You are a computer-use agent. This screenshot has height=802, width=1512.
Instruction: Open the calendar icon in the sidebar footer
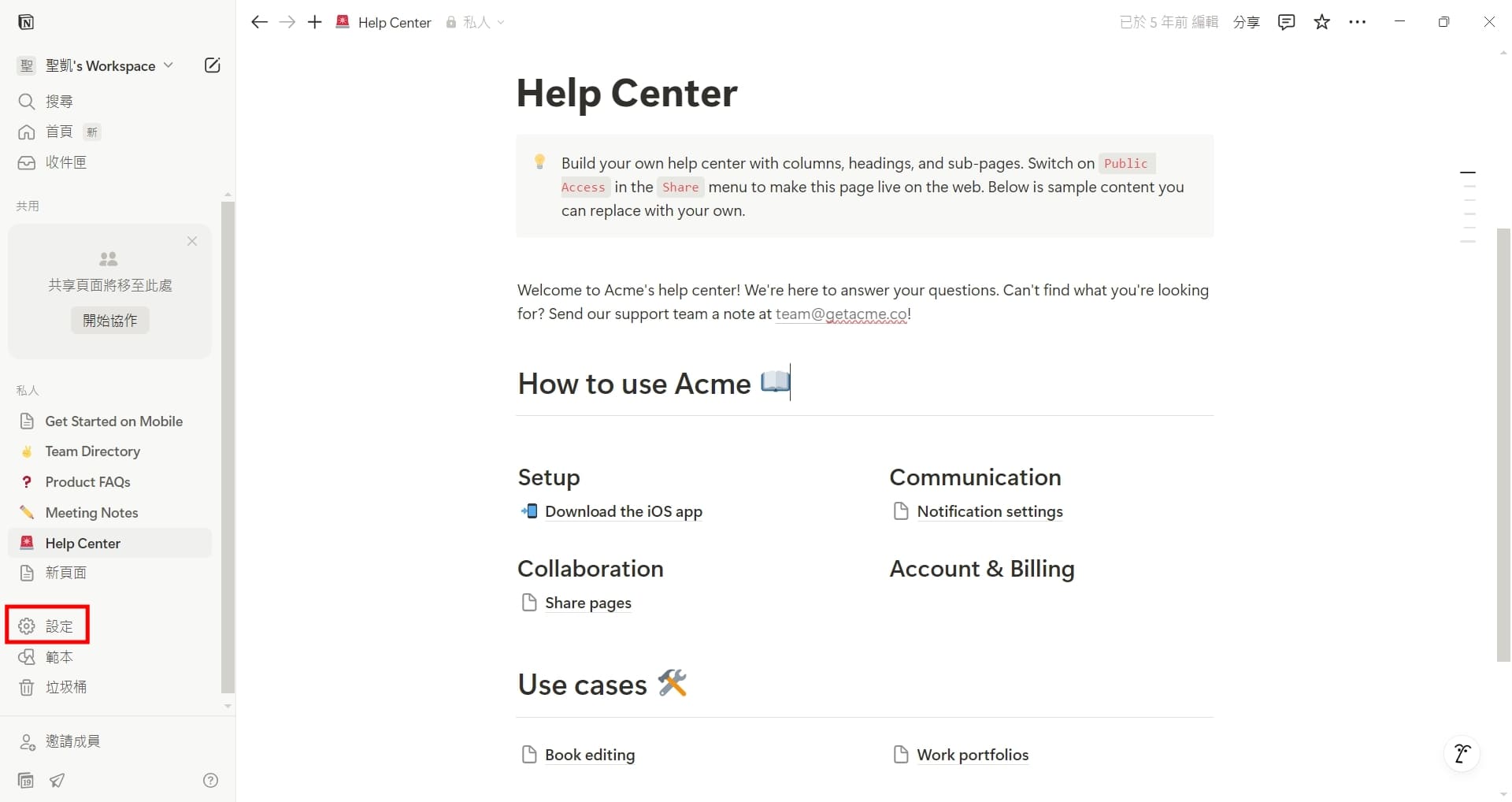pyautogui.click(x=26, y=780)
